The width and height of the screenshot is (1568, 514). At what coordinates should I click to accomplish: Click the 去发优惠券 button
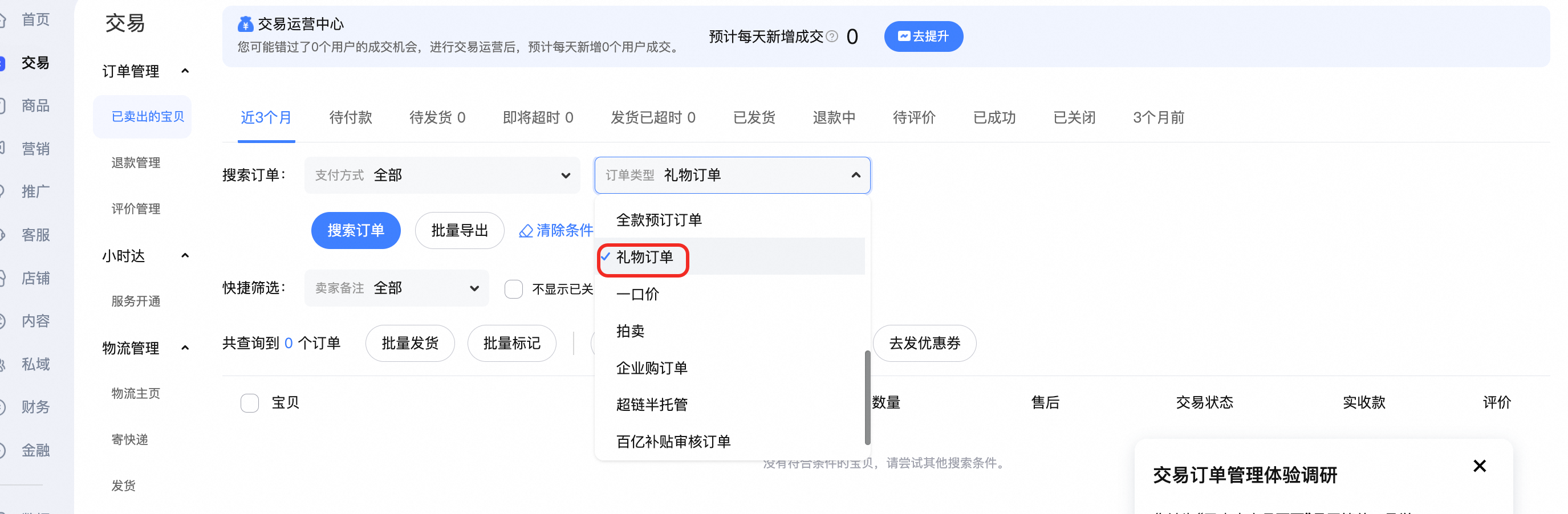pos(925,343)
